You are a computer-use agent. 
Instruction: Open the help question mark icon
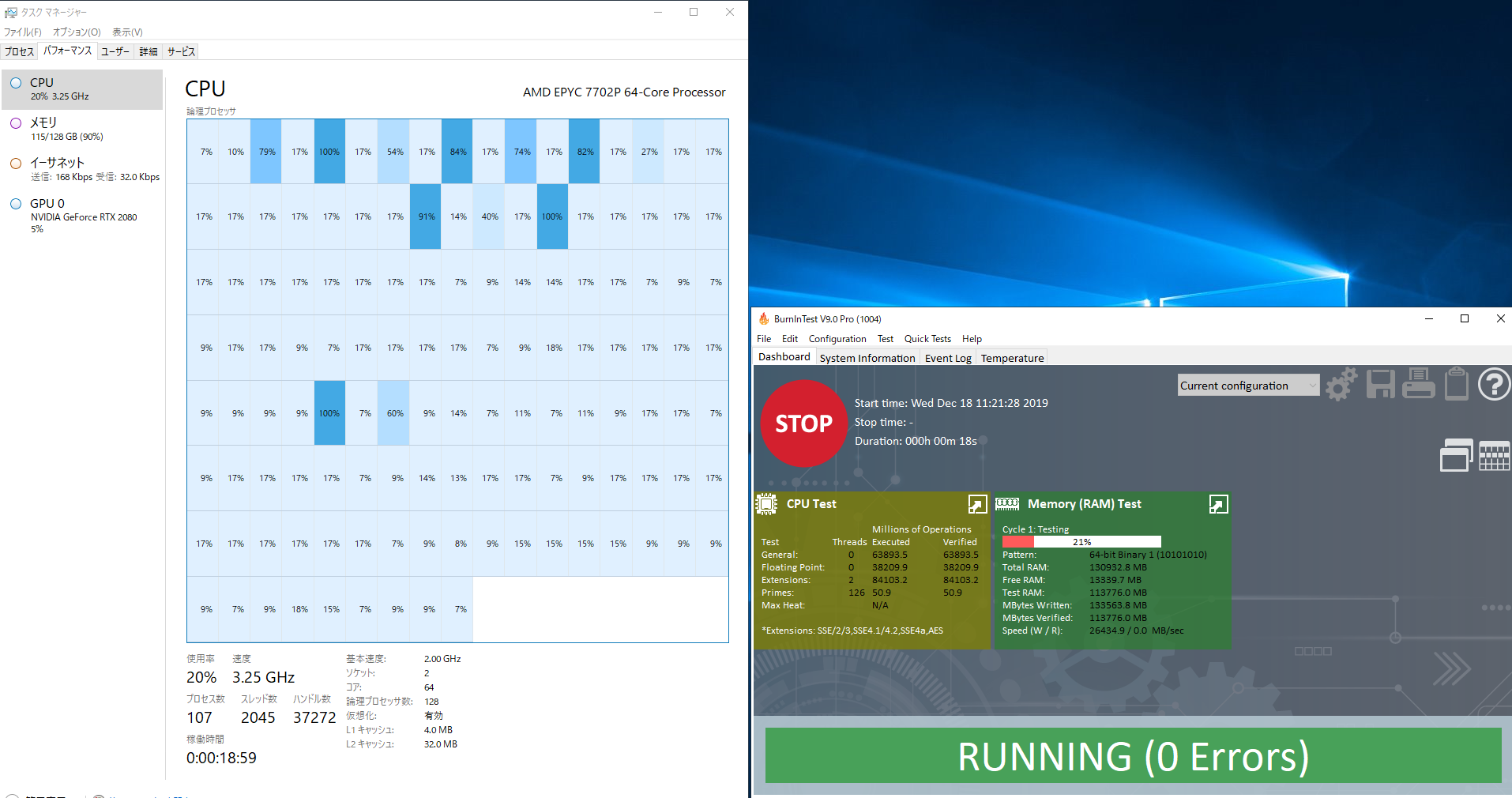(x=1494, y=385)
